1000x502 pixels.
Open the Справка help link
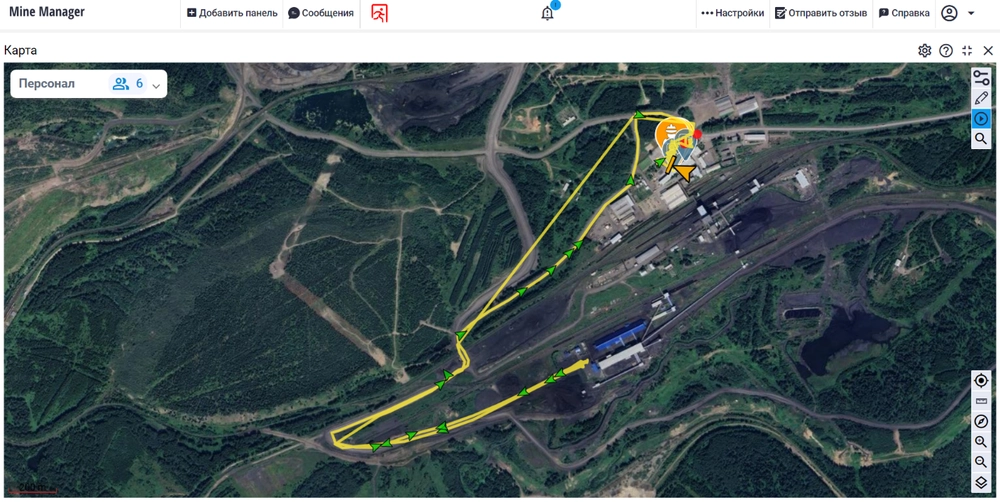(904, 13)
